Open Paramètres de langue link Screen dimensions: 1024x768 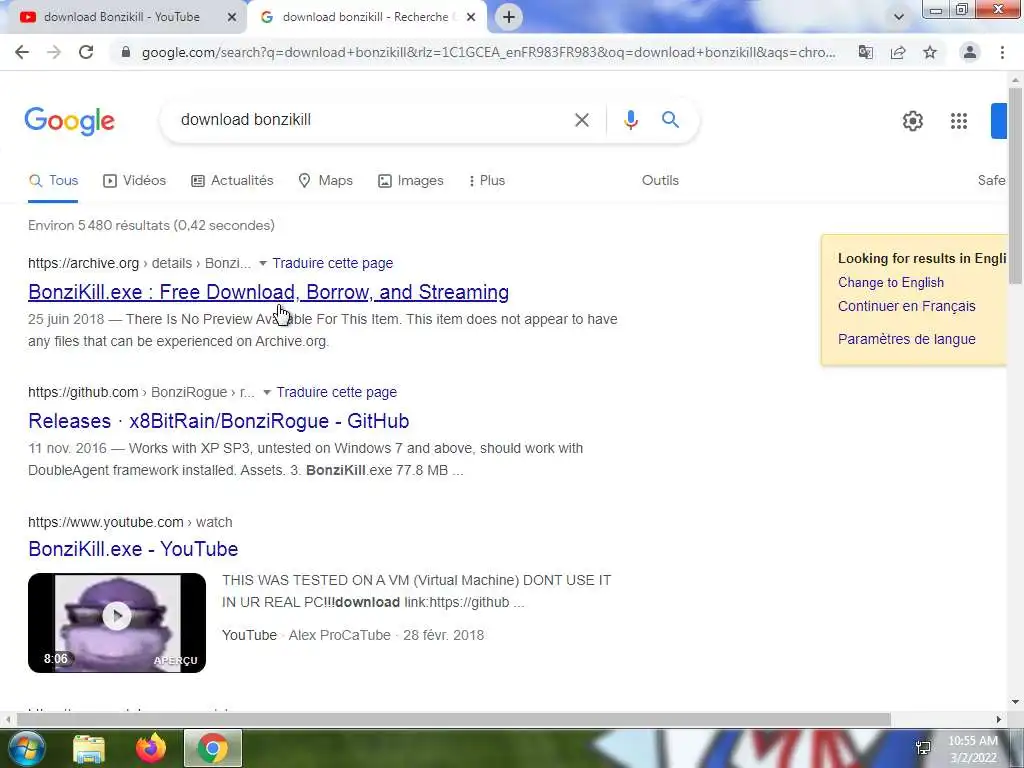tap(906, 339)
